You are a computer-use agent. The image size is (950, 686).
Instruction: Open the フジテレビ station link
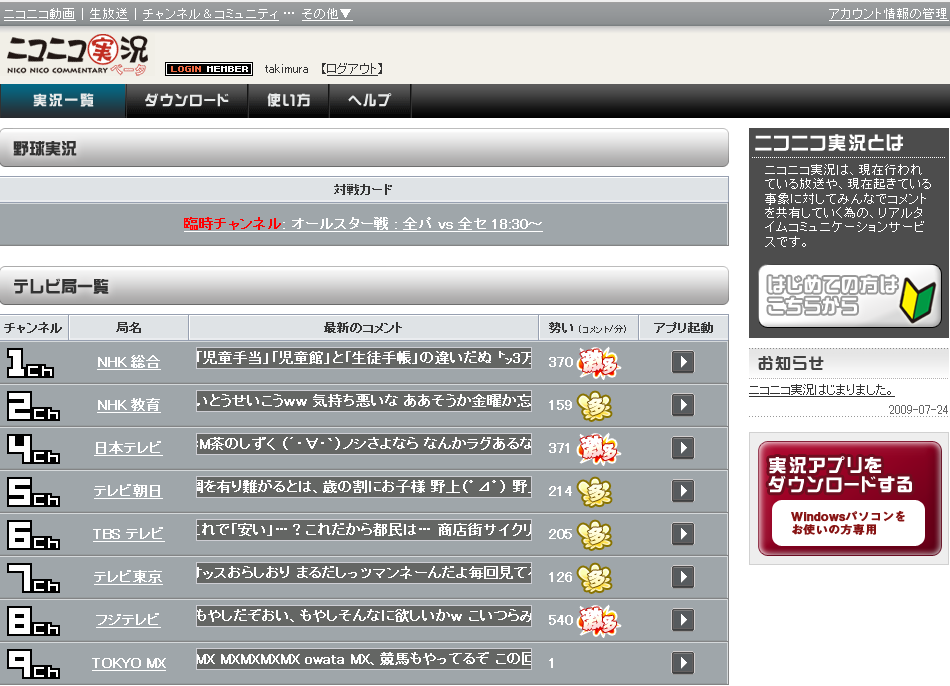click(128, 621)
